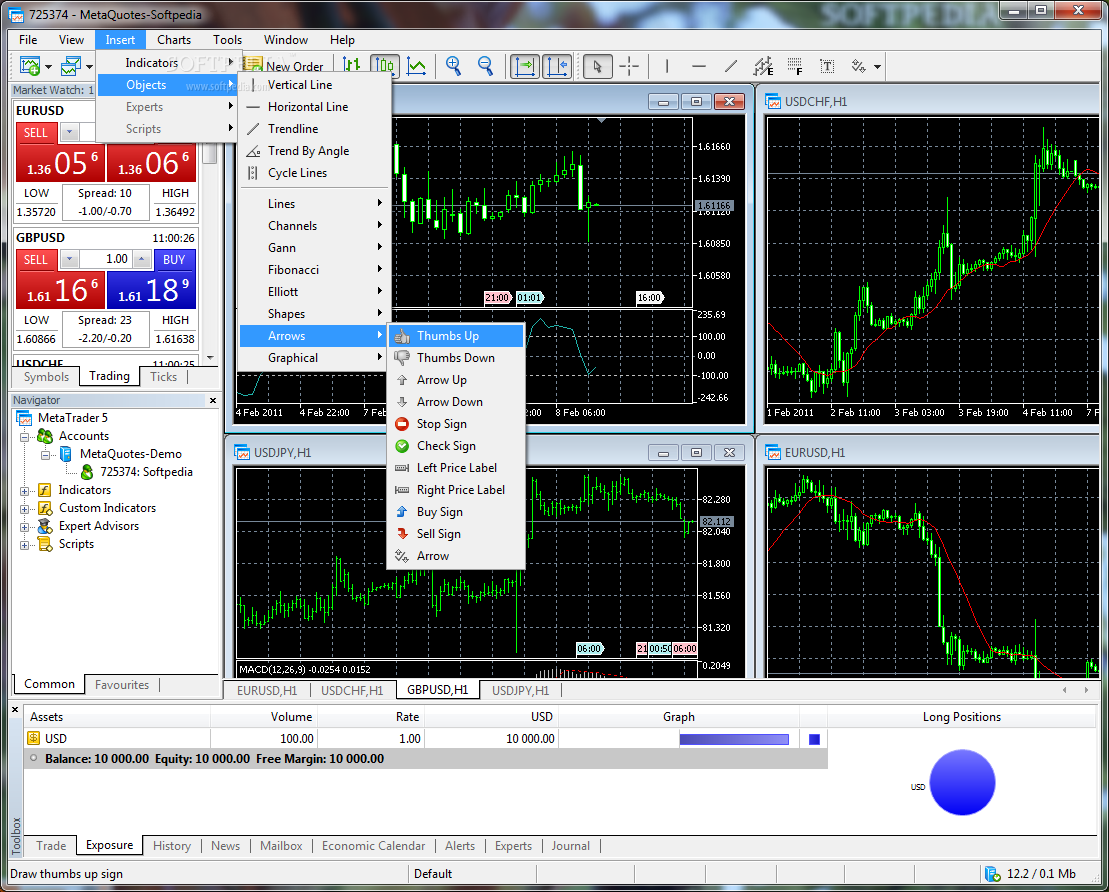1109x892 pixels.
Task: Choose Buy Sign from Arrows submenu
Action: (x=456, y=511)
